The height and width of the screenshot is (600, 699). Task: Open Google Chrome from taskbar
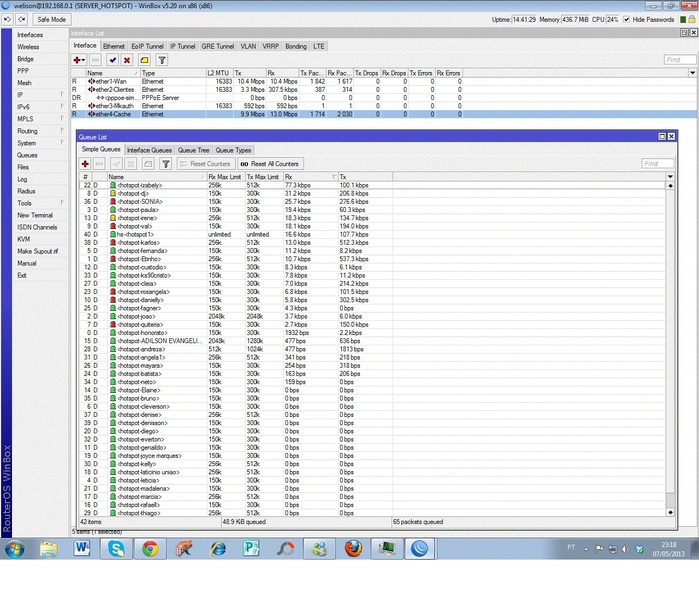click(150, 549)
